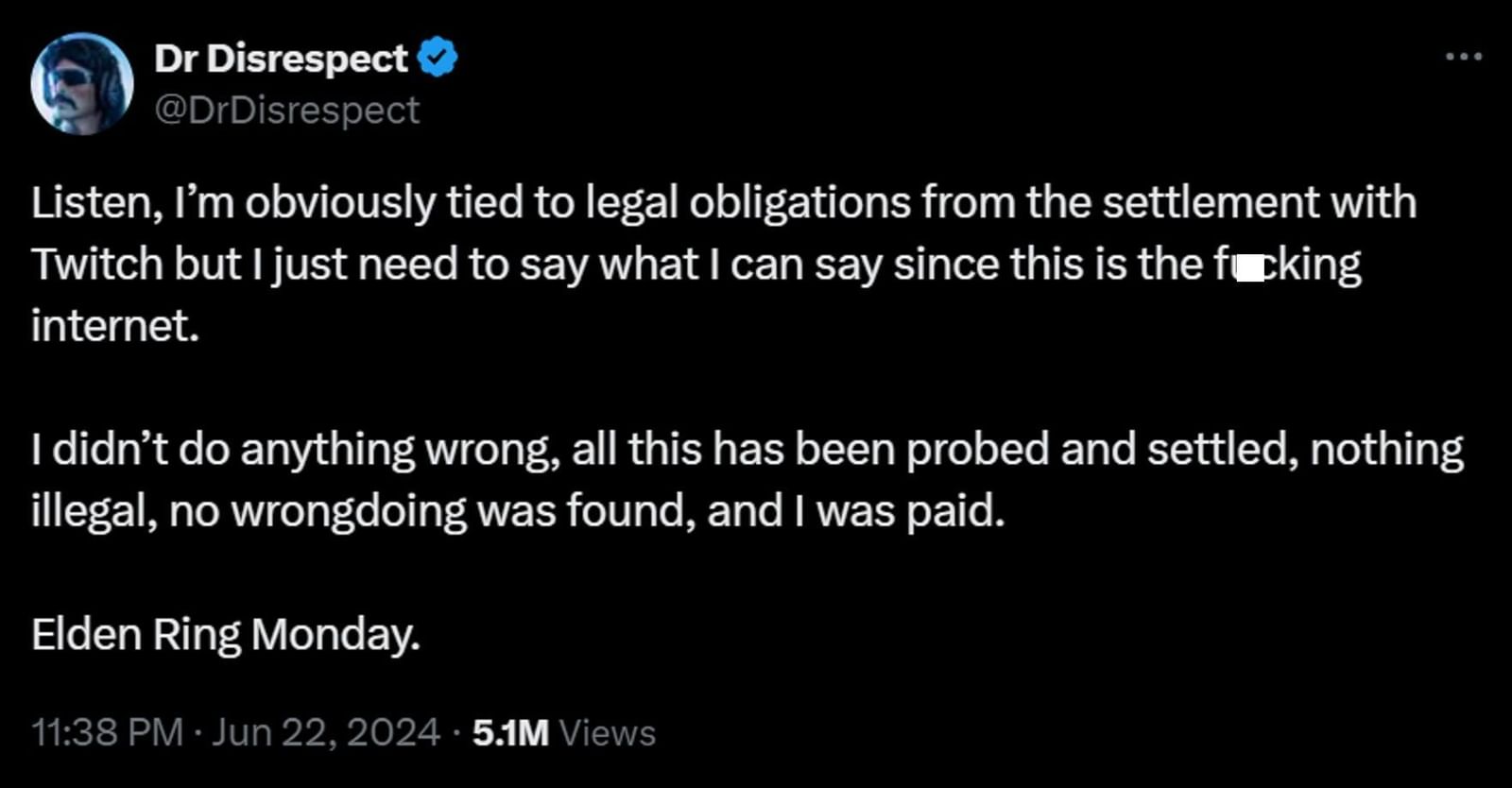The width and height of the screenshot is (1512, 788).
Task: Click the word "Twitch" in the tweet
Action: [97, 265]
